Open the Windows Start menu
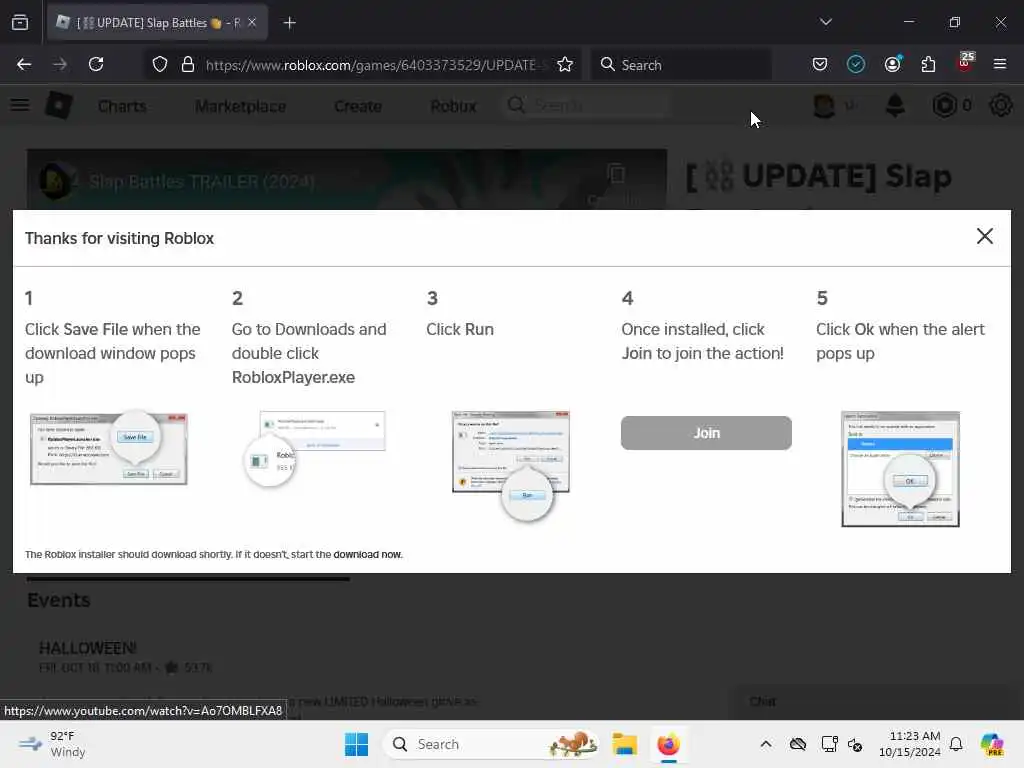The width and height of the screenshot is (1024, 768). point(357,744)
